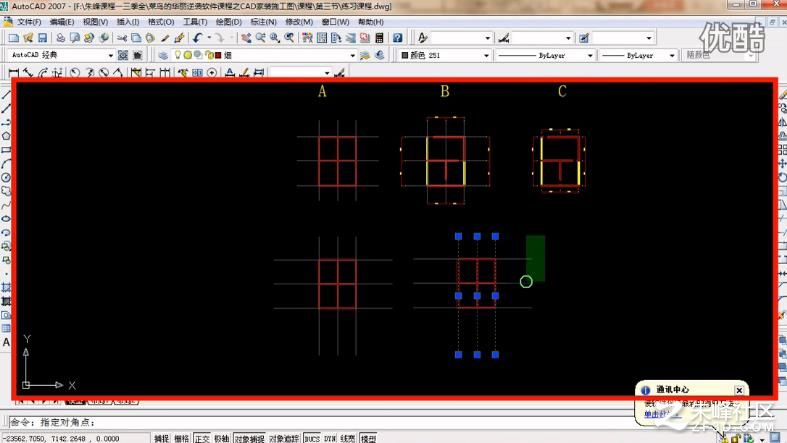Click the Open file icon
The height and width of the screenshot is (443, 787).
coord(28,38)
